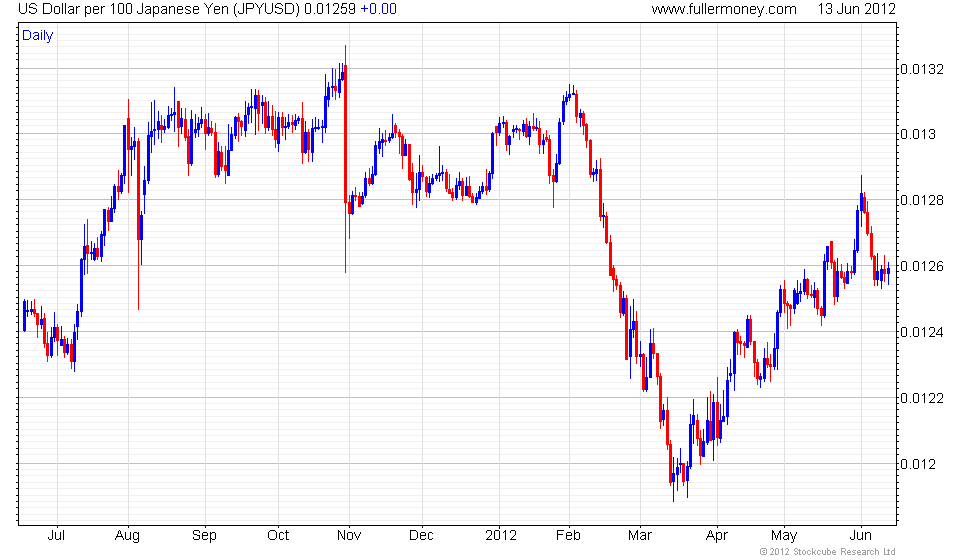Click the chart title 'US Dollar per 100 Japanese Yen (JPYUSD)'
Screen dimensions: 980x560
159,9
